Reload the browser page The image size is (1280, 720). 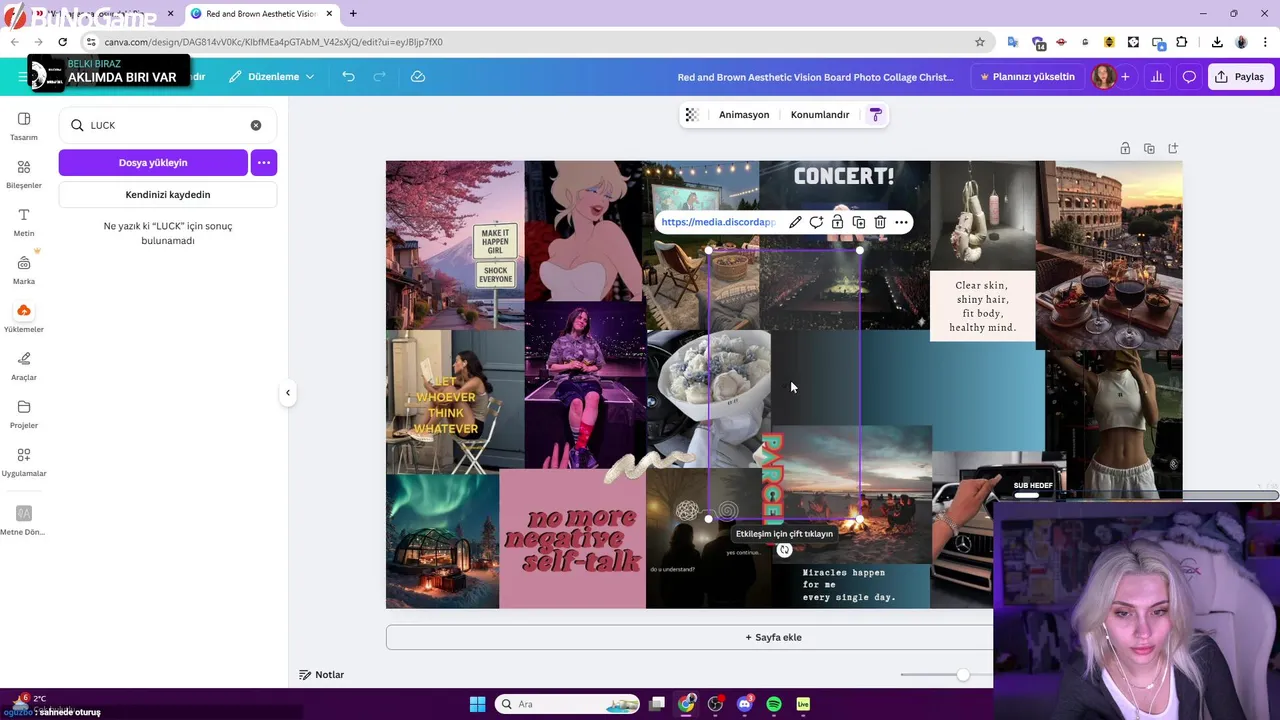[62, 42]
